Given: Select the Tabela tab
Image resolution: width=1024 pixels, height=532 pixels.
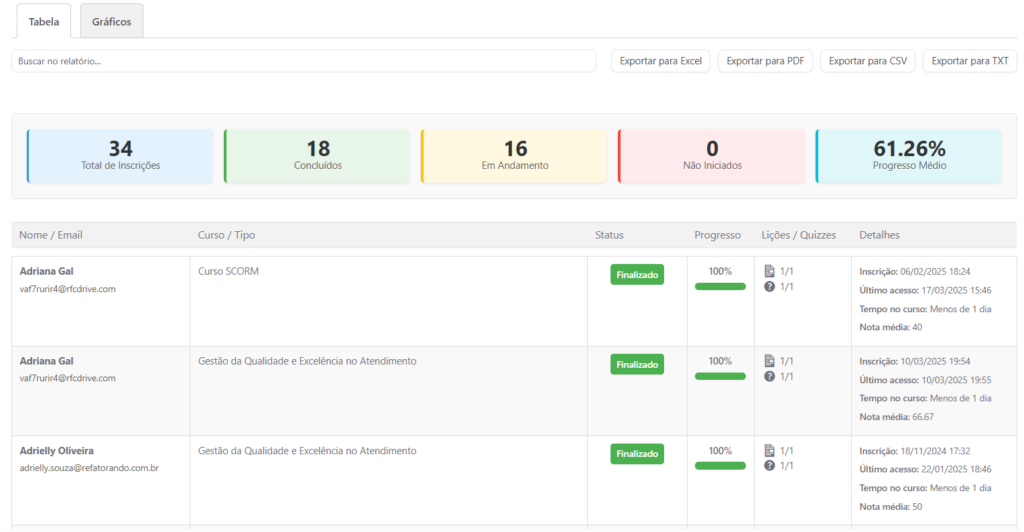Looking at the screenshot, I should 43,21.
